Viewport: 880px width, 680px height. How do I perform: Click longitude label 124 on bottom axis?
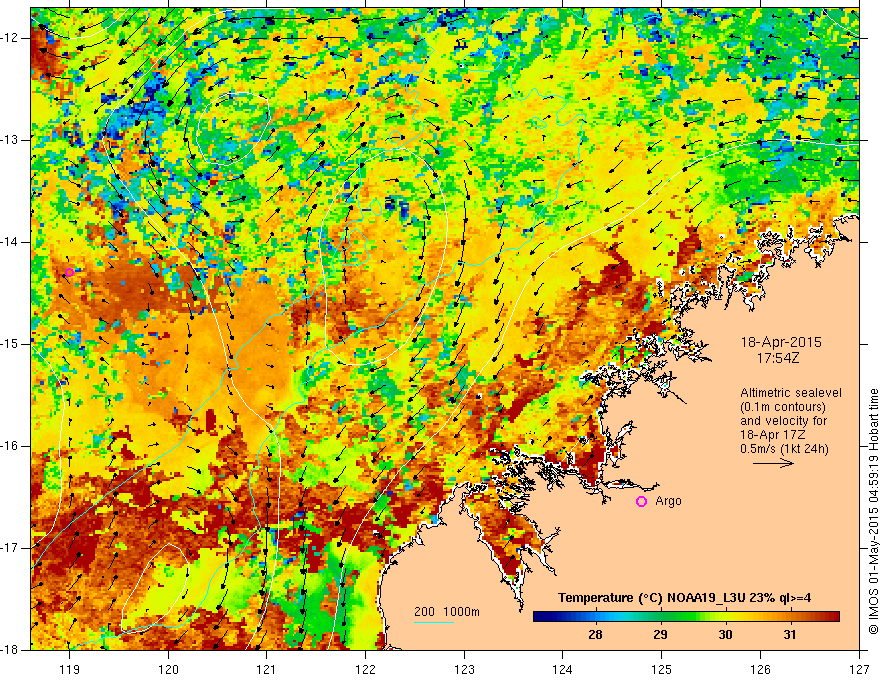coord(563,669)
